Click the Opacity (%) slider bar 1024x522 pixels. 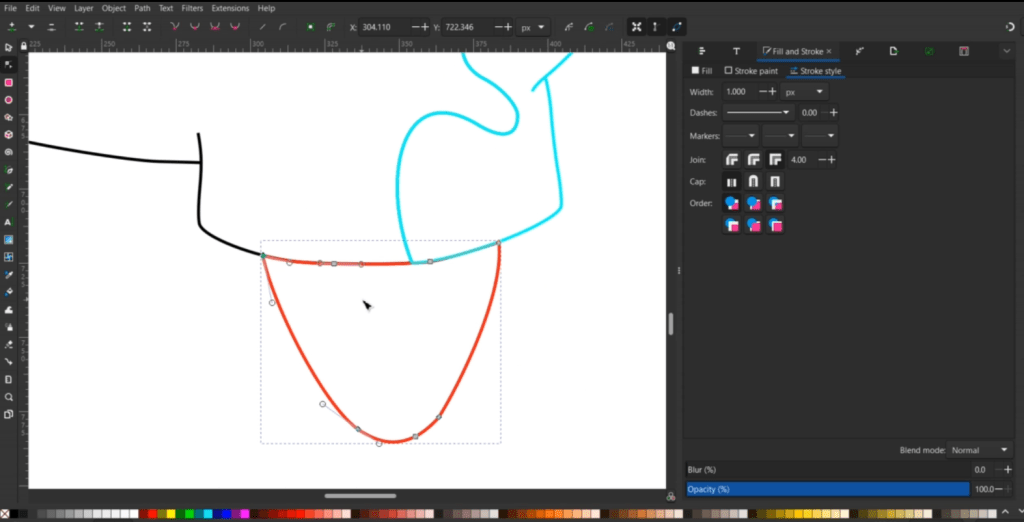click(x=827, y=489)
